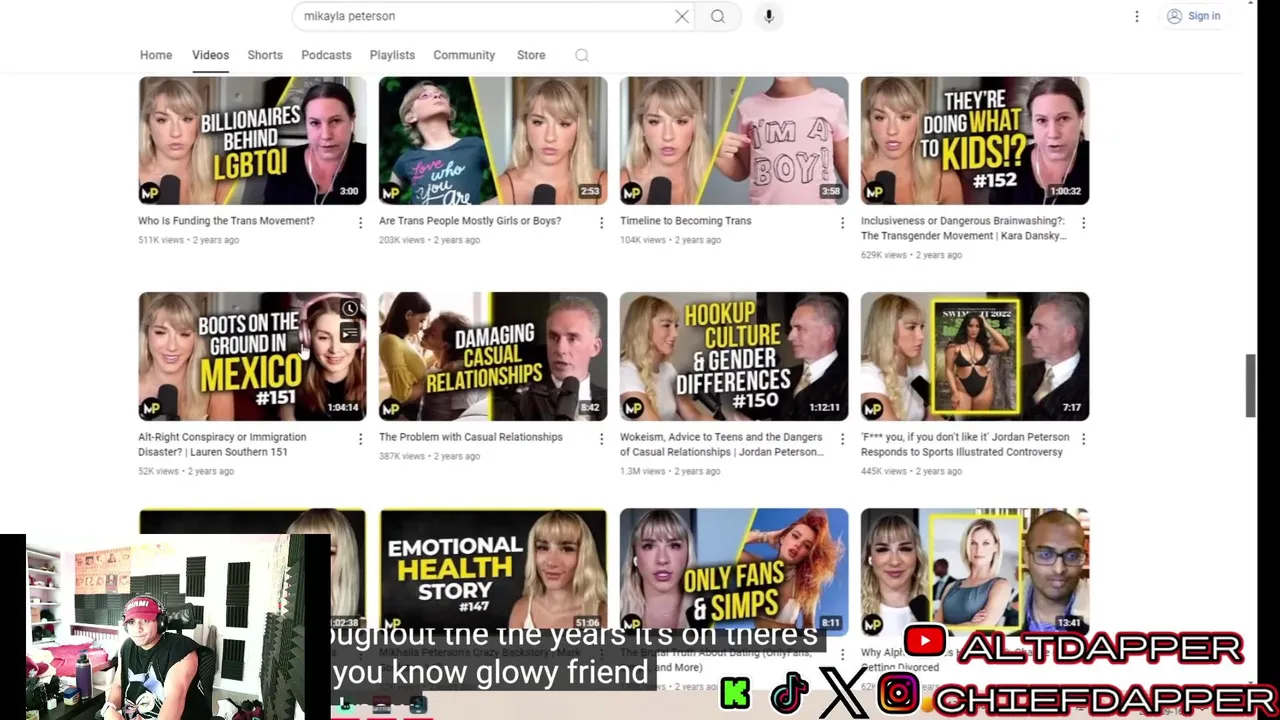Switch to the Community tab
This screenshot has width=1280, height=720.
[464, 55]
